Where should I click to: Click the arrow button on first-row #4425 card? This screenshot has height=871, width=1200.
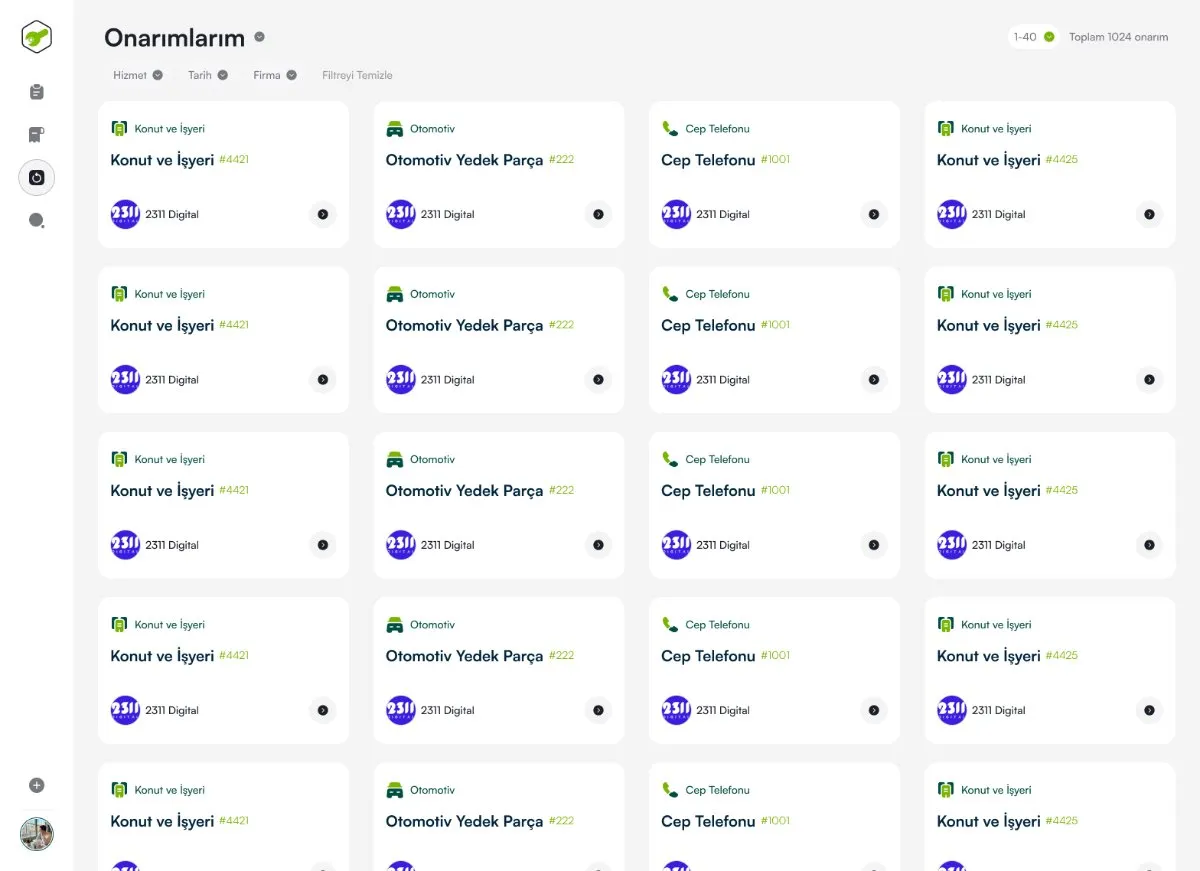(x=1149, y=214)
